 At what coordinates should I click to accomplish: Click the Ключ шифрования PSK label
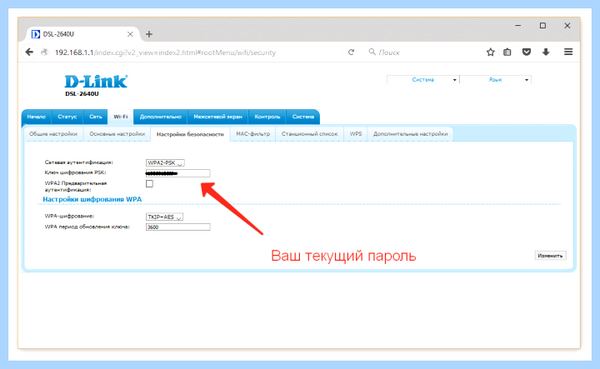click(x=75, y=173)
